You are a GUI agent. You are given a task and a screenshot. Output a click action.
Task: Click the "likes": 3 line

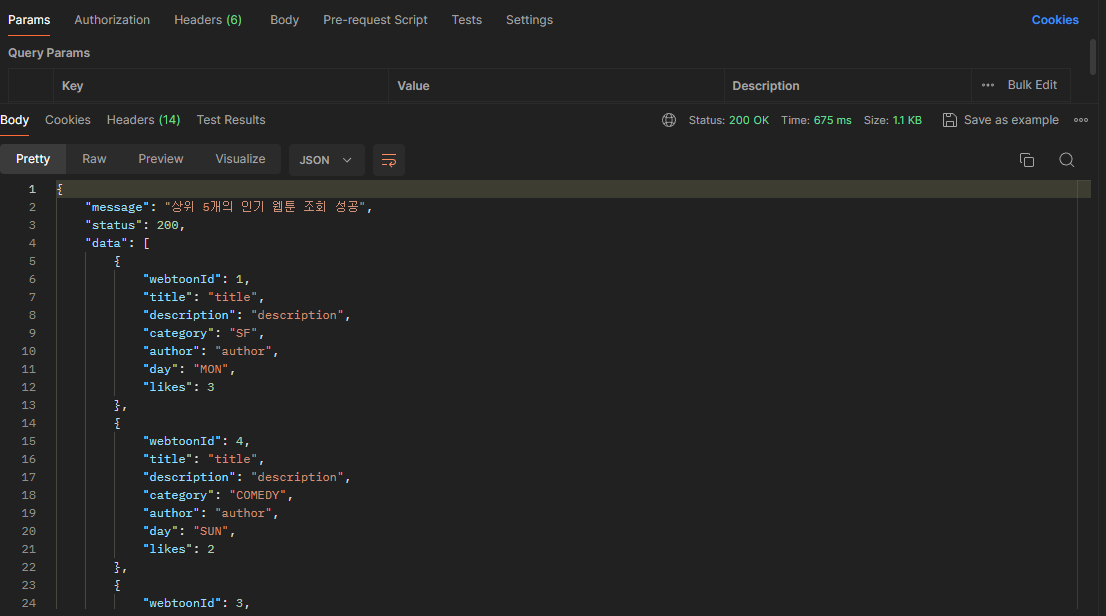coord(178,387)
